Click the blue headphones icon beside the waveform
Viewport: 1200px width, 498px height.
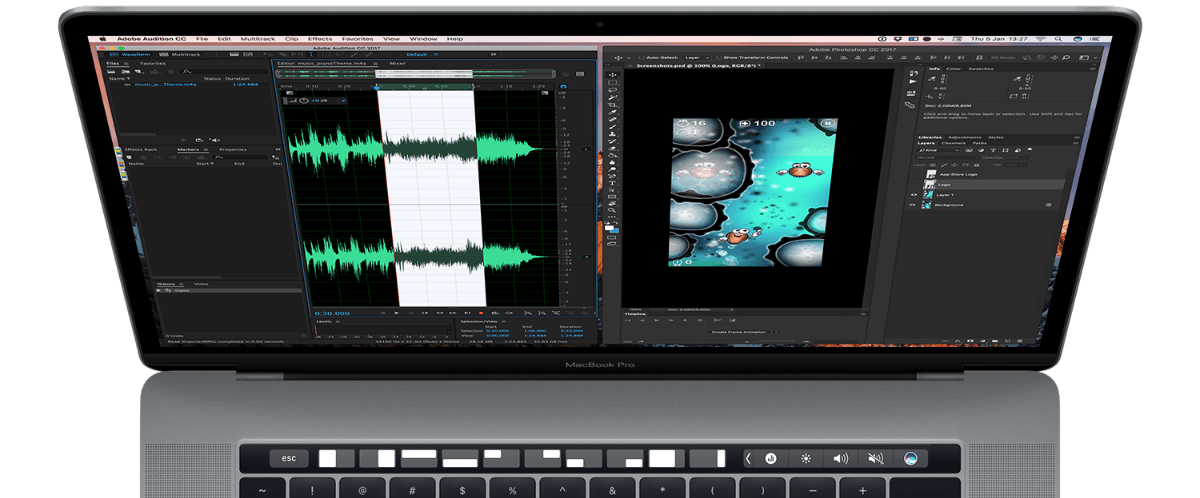[563, 87]
